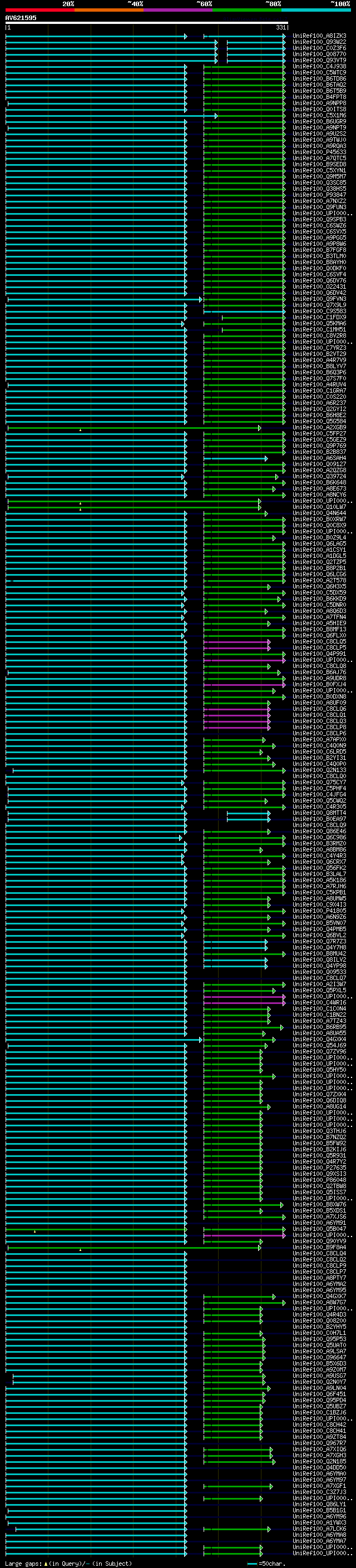
Task: Click the hit label UniRef100_Q95P53
Action: (319, 1338)
